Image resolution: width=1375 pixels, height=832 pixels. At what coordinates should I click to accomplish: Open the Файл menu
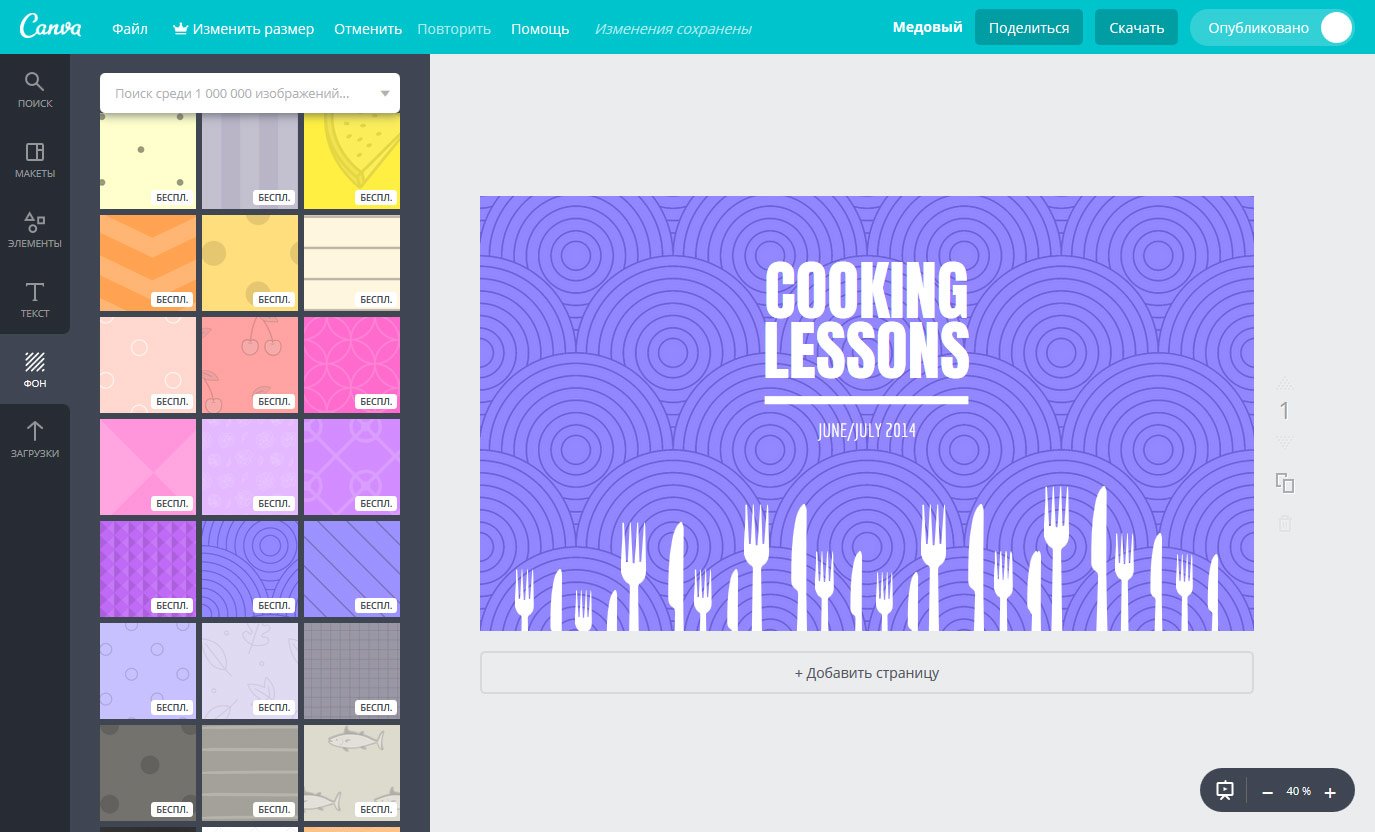tap(130, 29)
